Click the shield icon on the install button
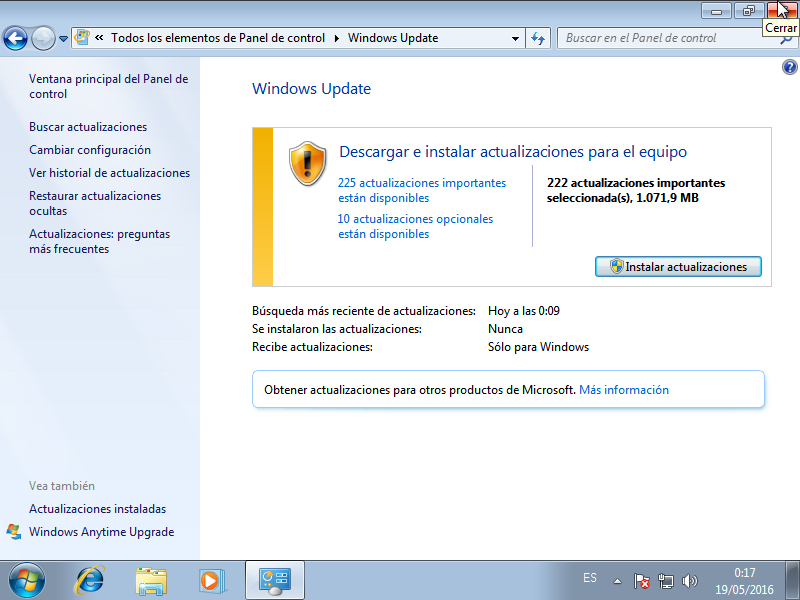 point(617,266)
